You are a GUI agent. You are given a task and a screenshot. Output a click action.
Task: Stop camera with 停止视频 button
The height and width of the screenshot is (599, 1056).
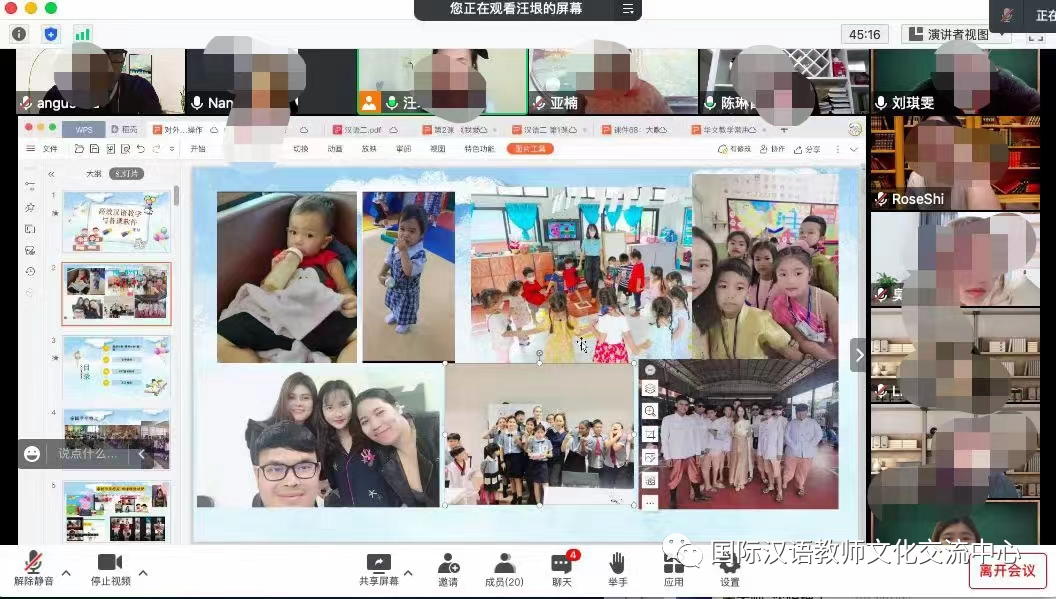point(110,569)
